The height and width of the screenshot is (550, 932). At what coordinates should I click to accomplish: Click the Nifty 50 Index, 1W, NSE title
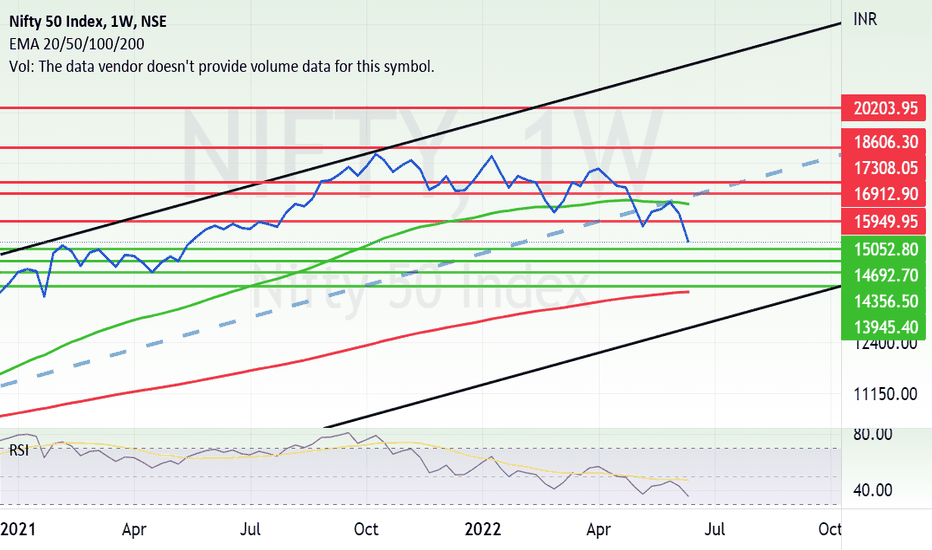point(88,22)
